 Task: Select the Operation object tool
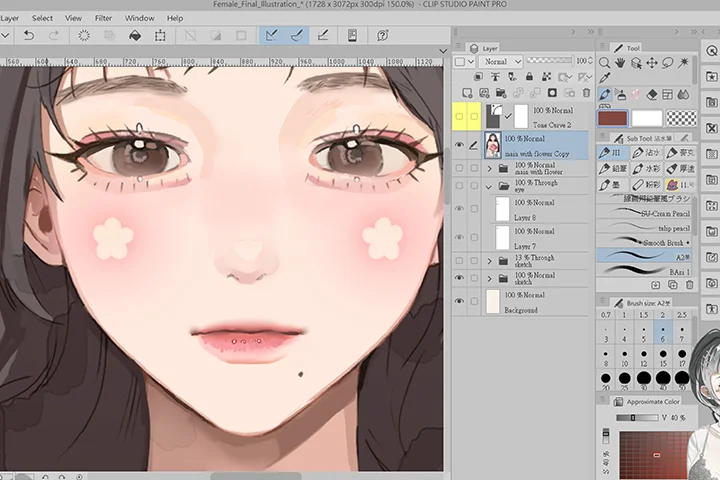click(x=636, y=62)
